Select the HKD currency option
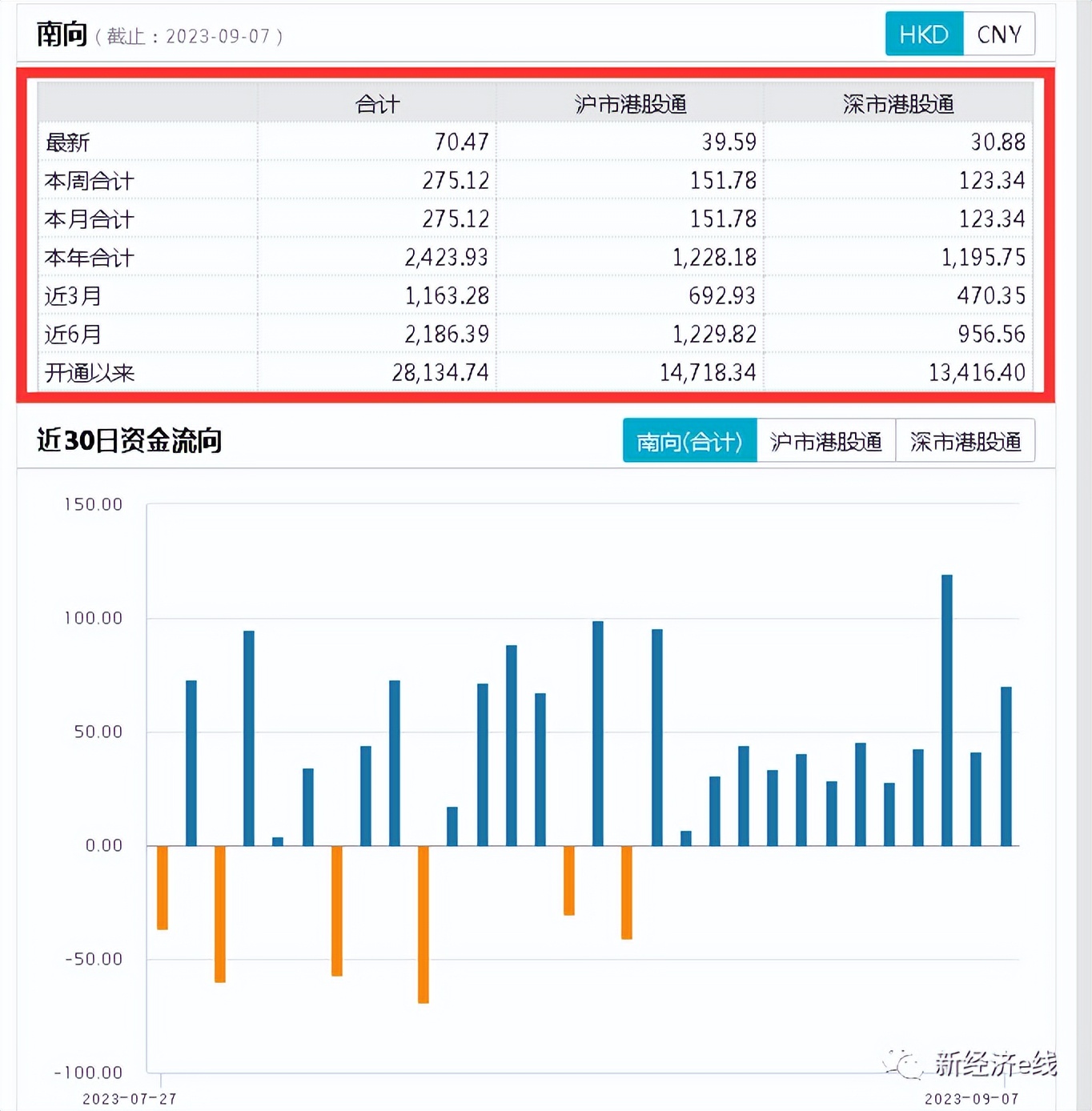This screenshot has width=1092, height=1111. pyautogui.click(x=924, y=34)
